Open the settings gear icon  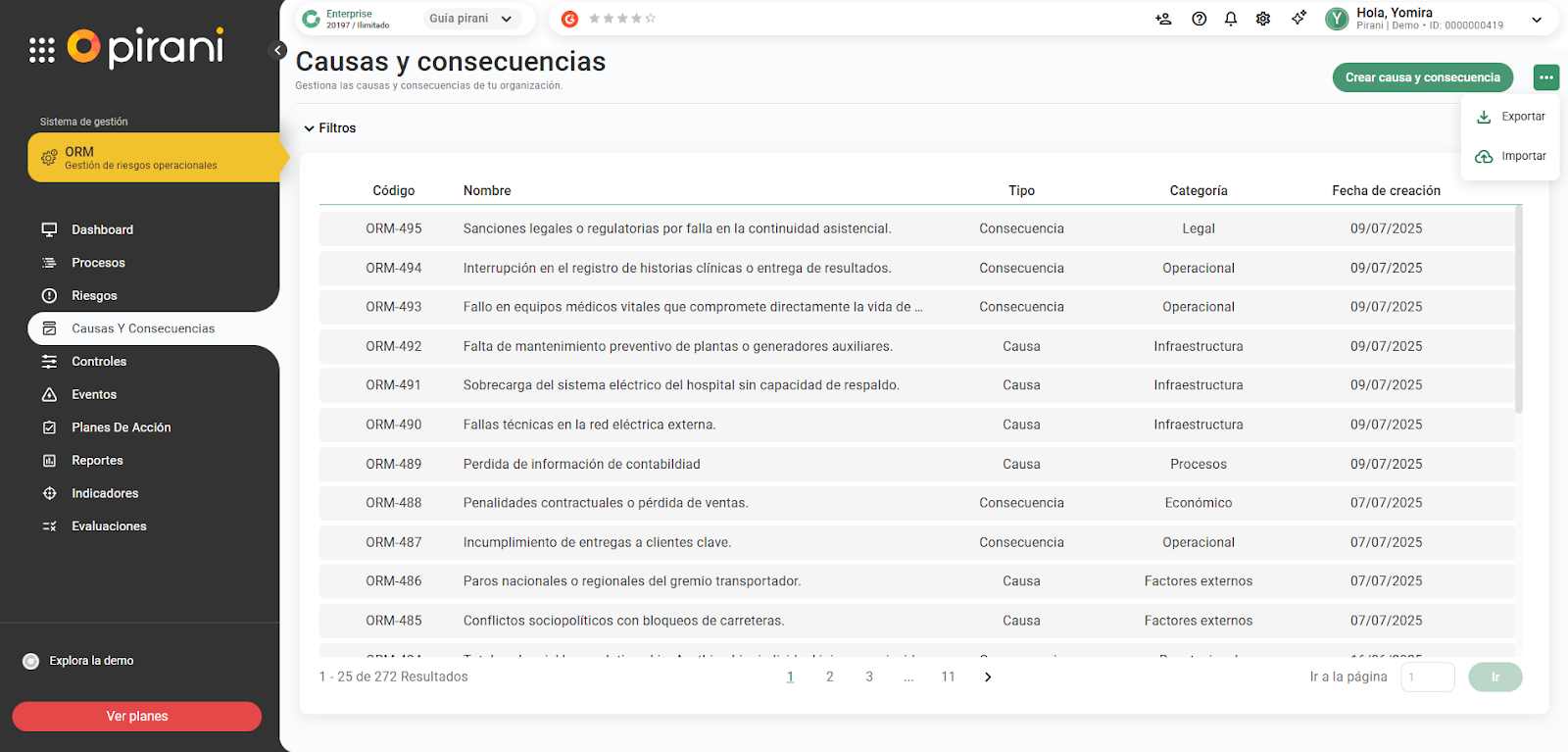tap(1263, 19)
